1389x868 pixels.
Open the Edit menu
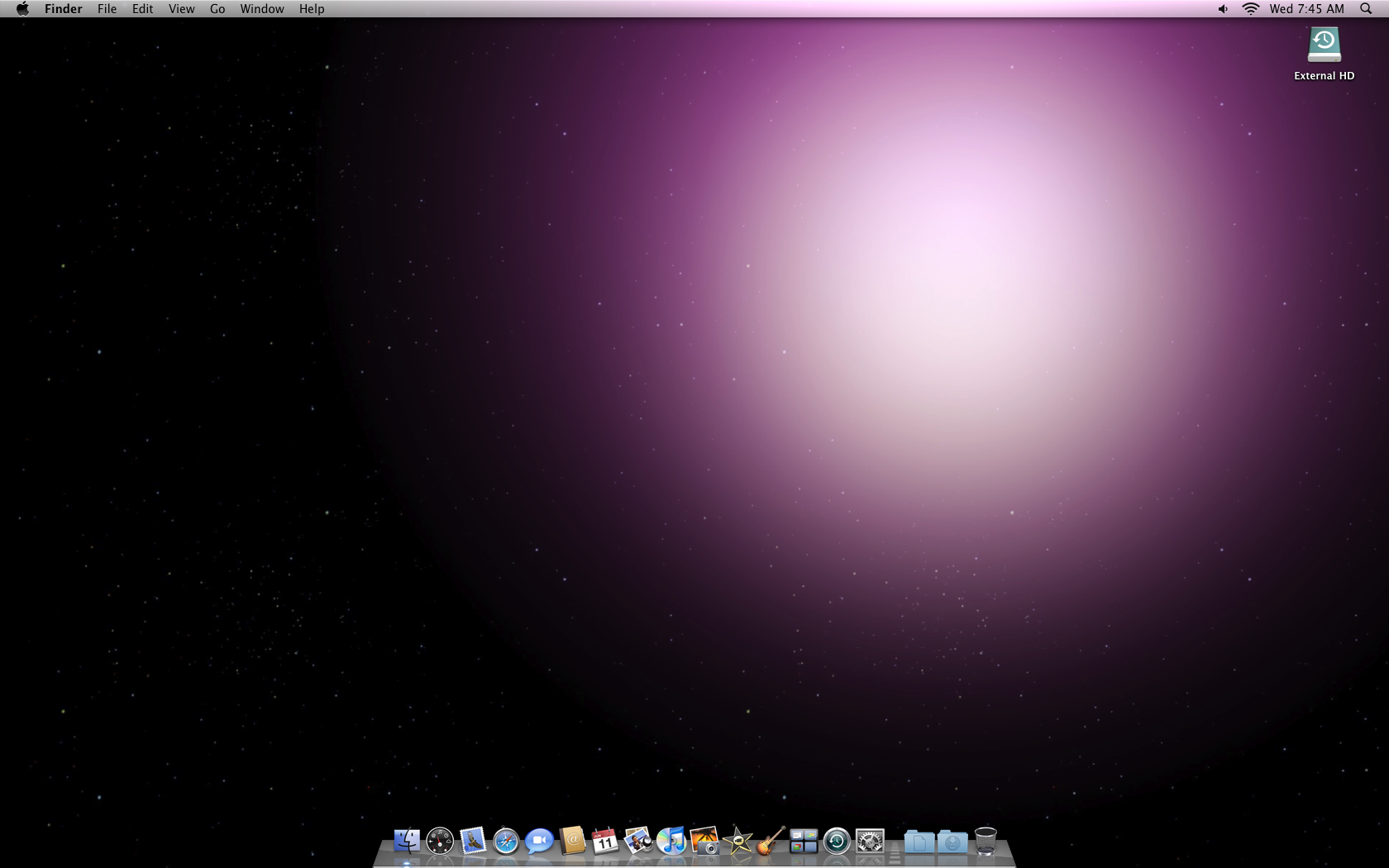(x=142, y=9)
